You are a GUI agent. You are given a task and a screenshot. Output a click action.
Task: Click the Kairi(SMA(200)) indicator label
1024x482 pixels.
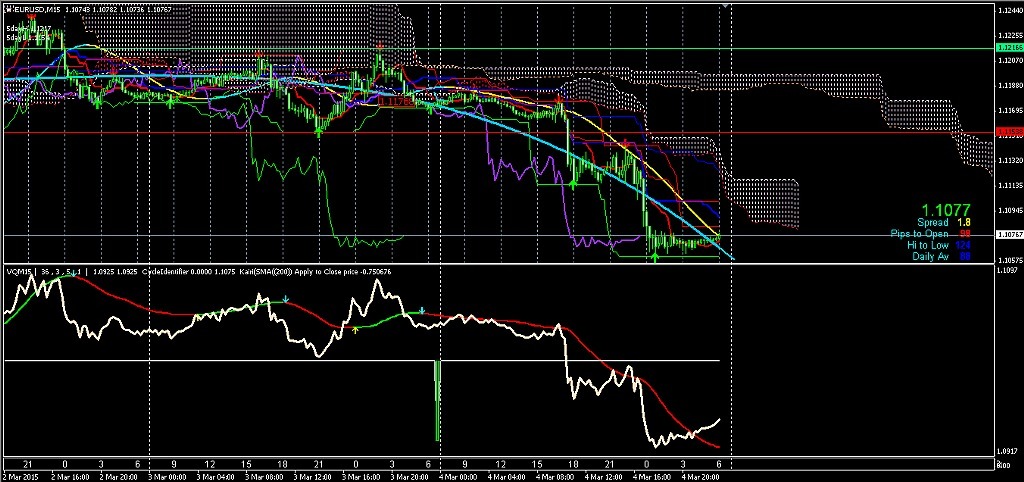[266, 271]
